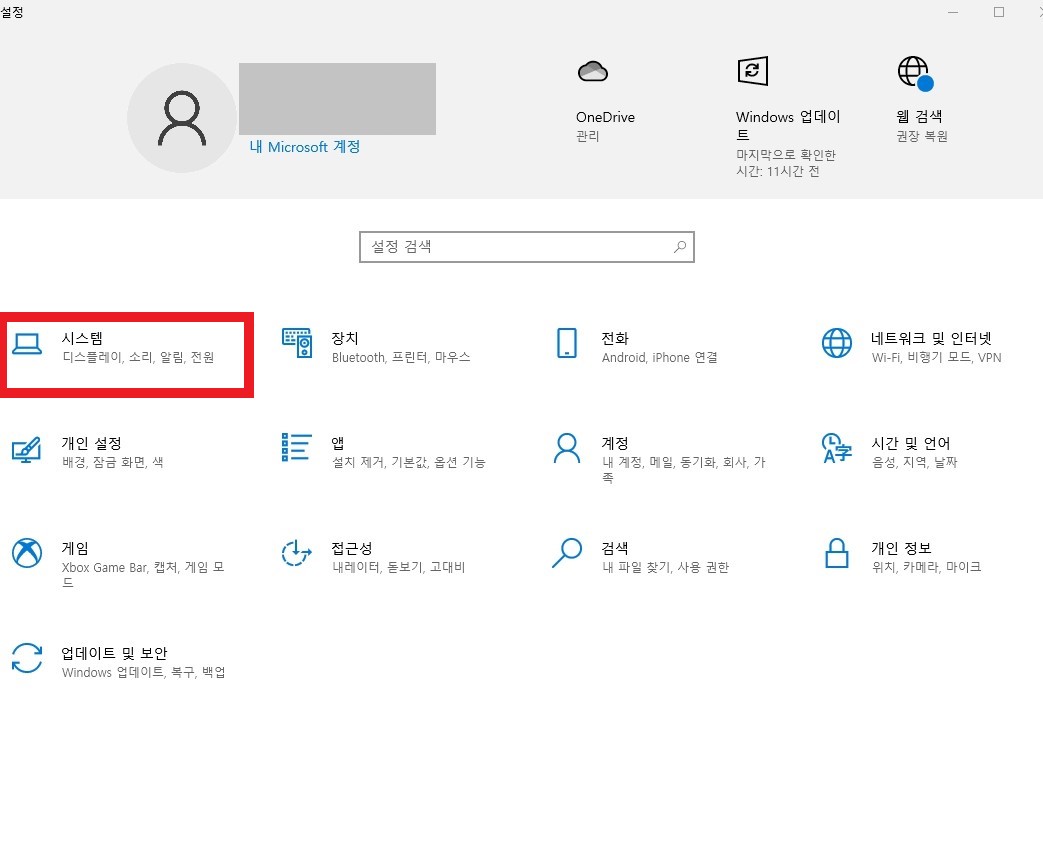Click the magnifier icon inside the search box
The height and width of the screenshot is (843, 1043).
(x=680, y=247)
